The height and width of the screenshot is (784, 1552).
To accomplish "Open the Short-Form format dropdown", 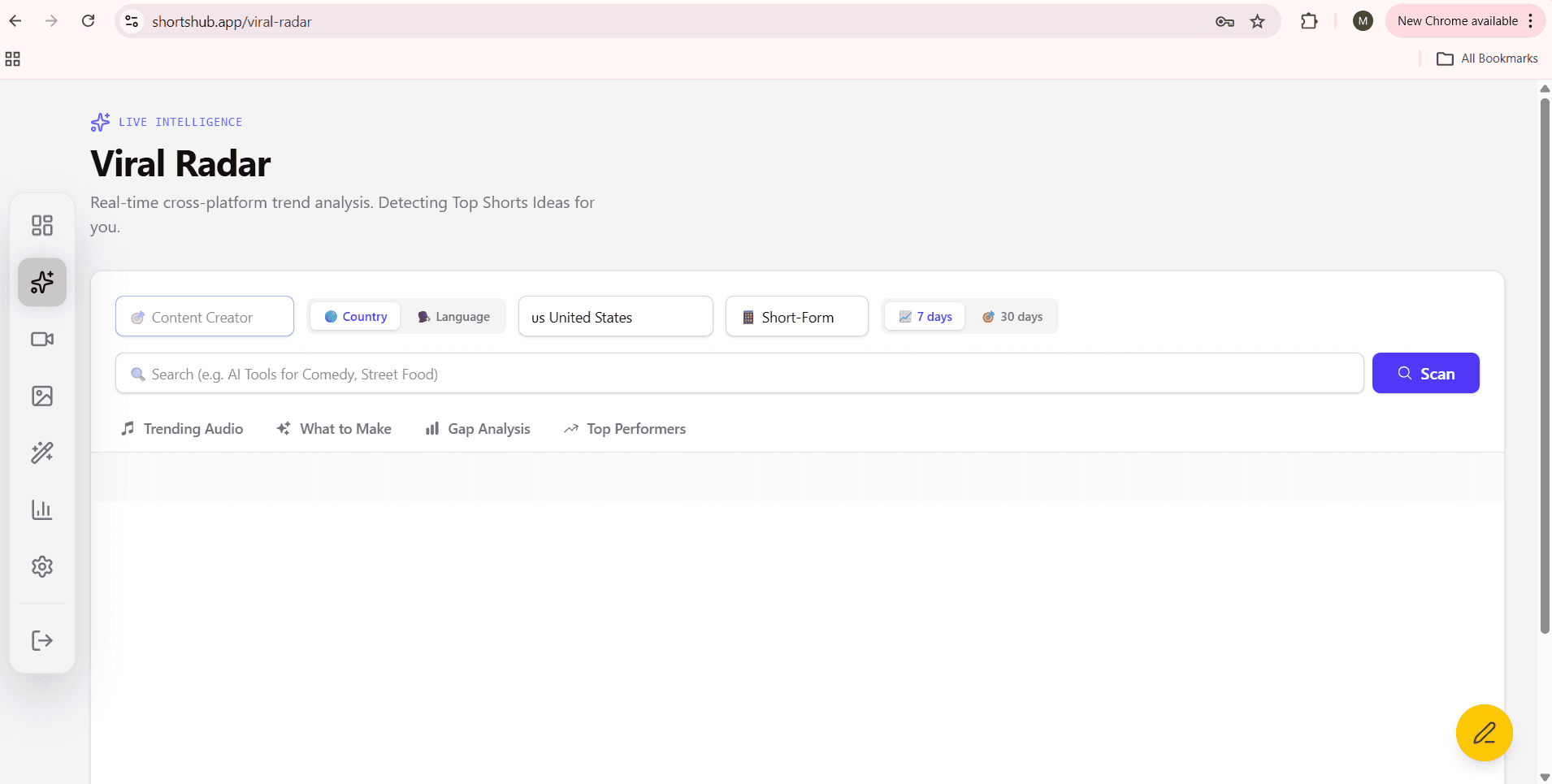I will click(796, 317).
